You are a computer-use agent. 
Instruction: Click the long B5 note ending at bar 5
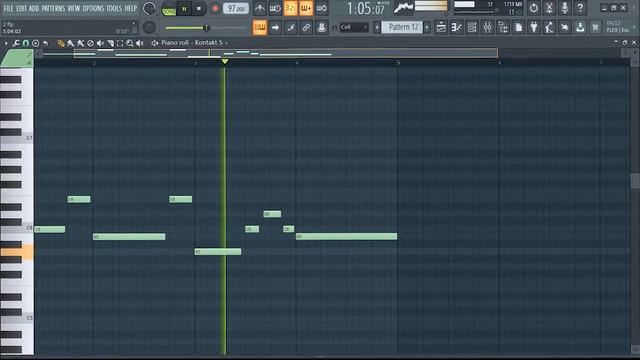click(346, 236)
